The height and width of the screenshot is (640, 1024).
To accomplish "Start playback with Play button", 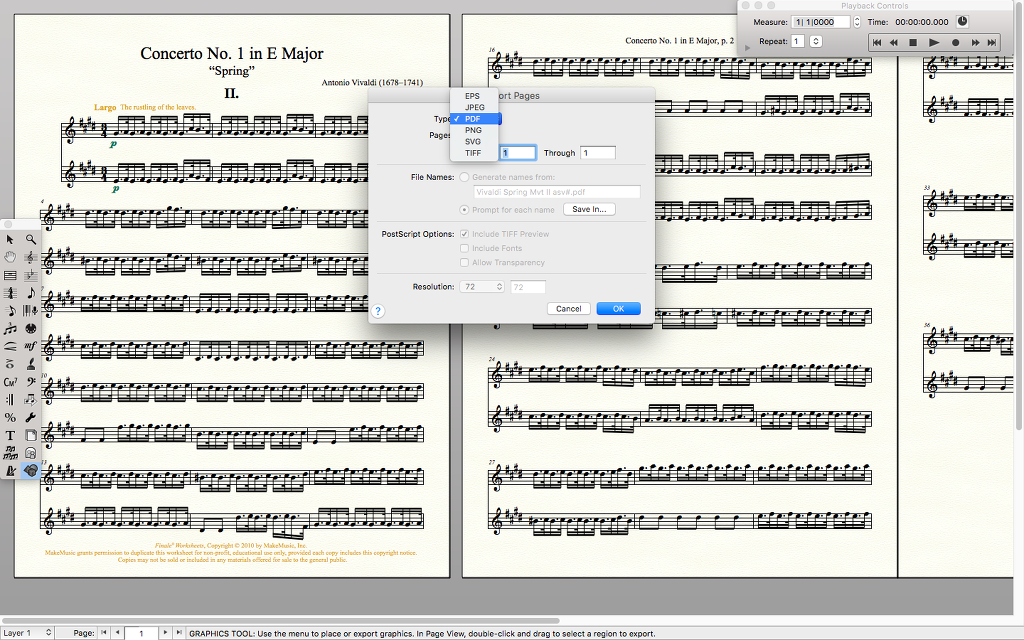I will coord(935,42).
